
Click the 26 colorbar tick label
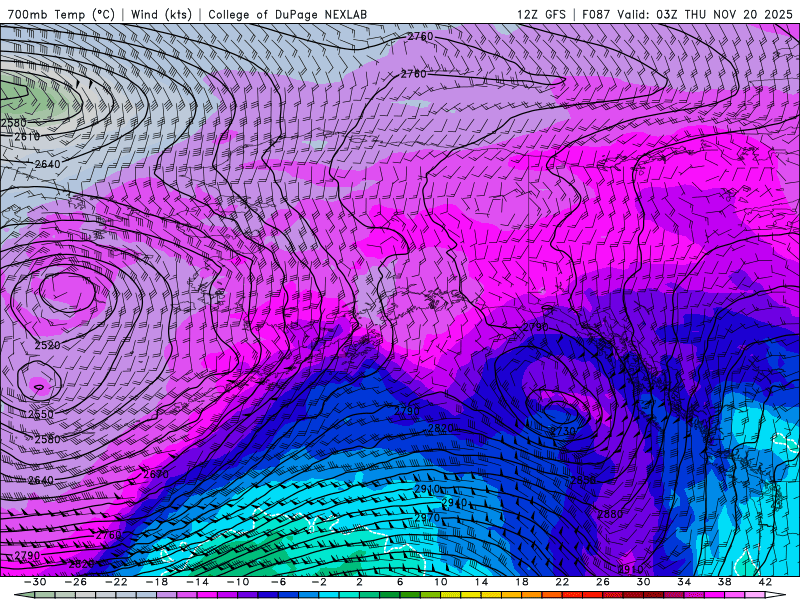[603, 582]
